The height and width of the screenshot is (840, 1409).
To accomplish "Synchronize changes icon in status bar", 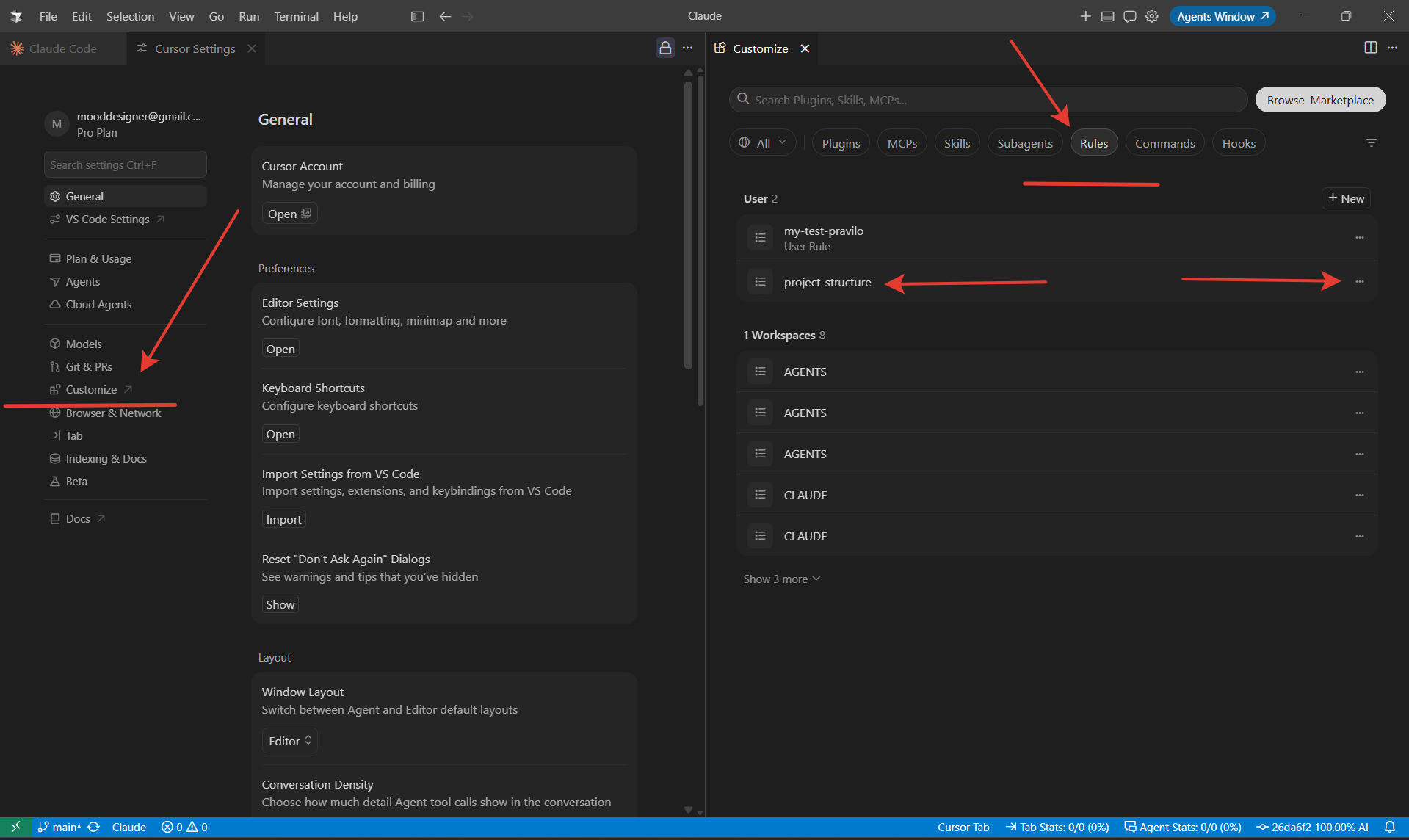I will (93, 827).
